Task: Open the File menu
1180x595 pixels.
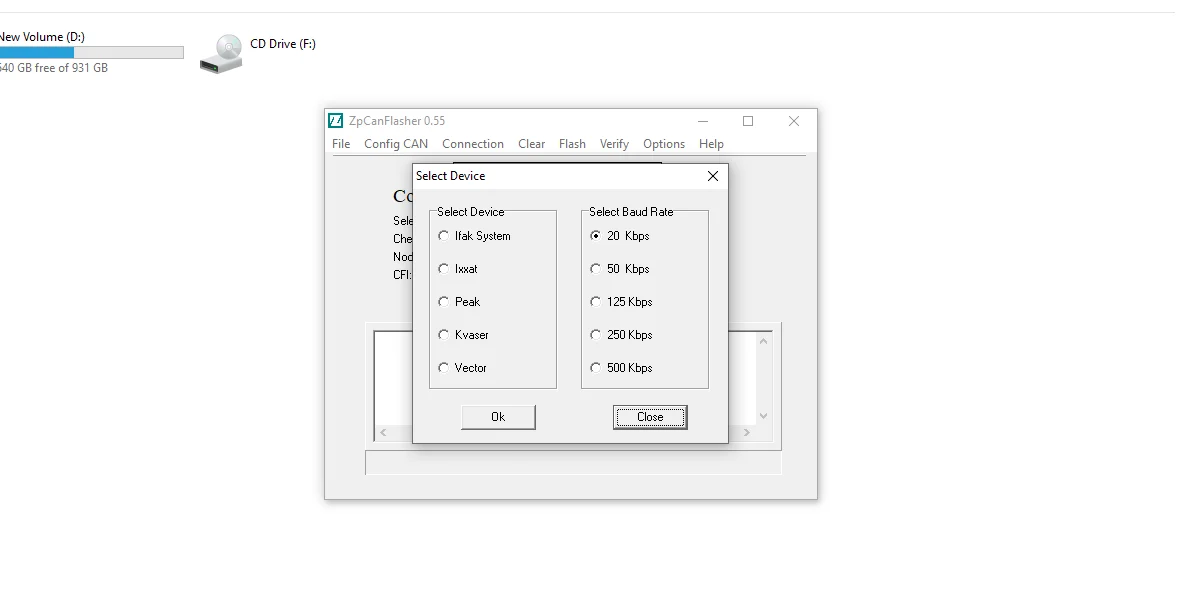Action: click(341, 144)
